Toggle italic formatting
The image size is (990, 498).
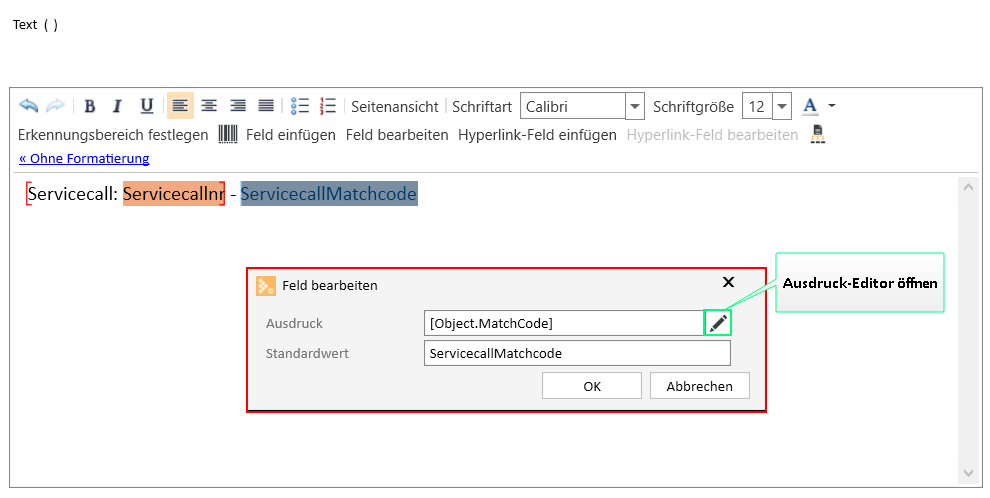coord(117,106)
